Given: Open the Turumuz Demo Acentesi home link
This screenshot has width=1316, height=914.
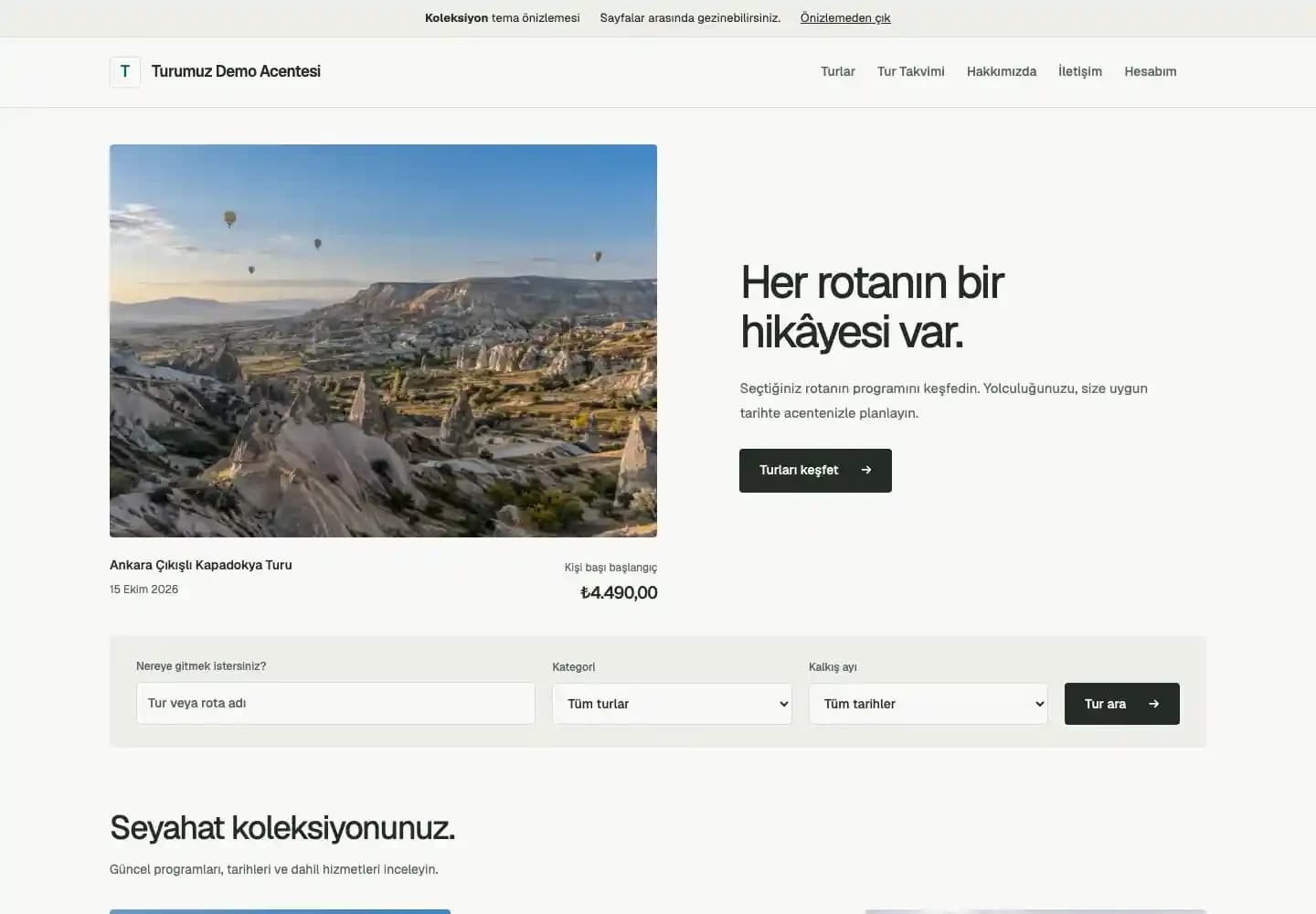Looking at the screenshot, I should [x=236, y=71].
